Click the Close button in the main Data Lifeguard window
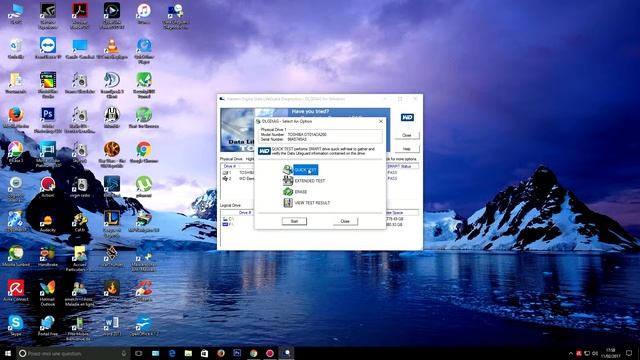Image resolution: width=640 pixels, height=360 pixels. 407,135
